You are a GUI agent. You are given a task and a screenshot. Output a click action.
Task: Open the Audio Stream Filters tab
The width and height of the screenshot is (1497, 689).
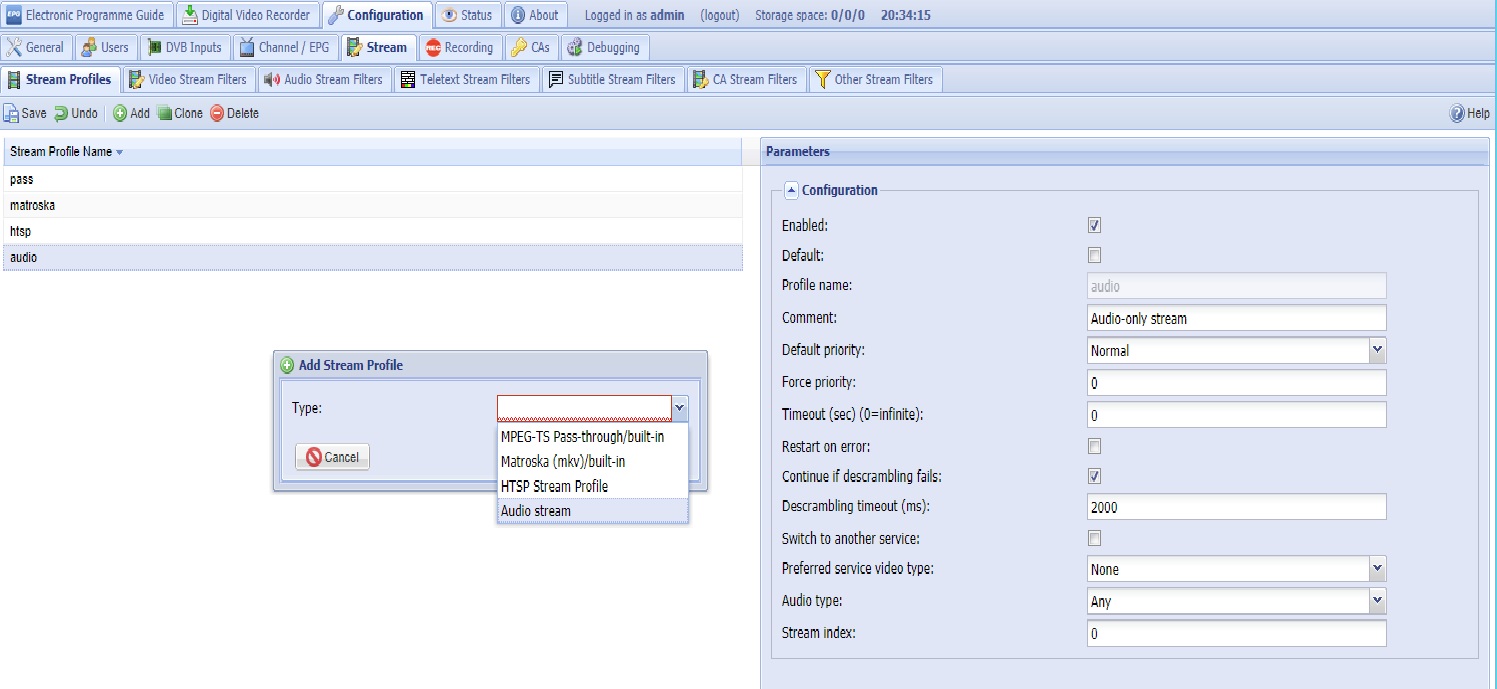pos(323,79)
